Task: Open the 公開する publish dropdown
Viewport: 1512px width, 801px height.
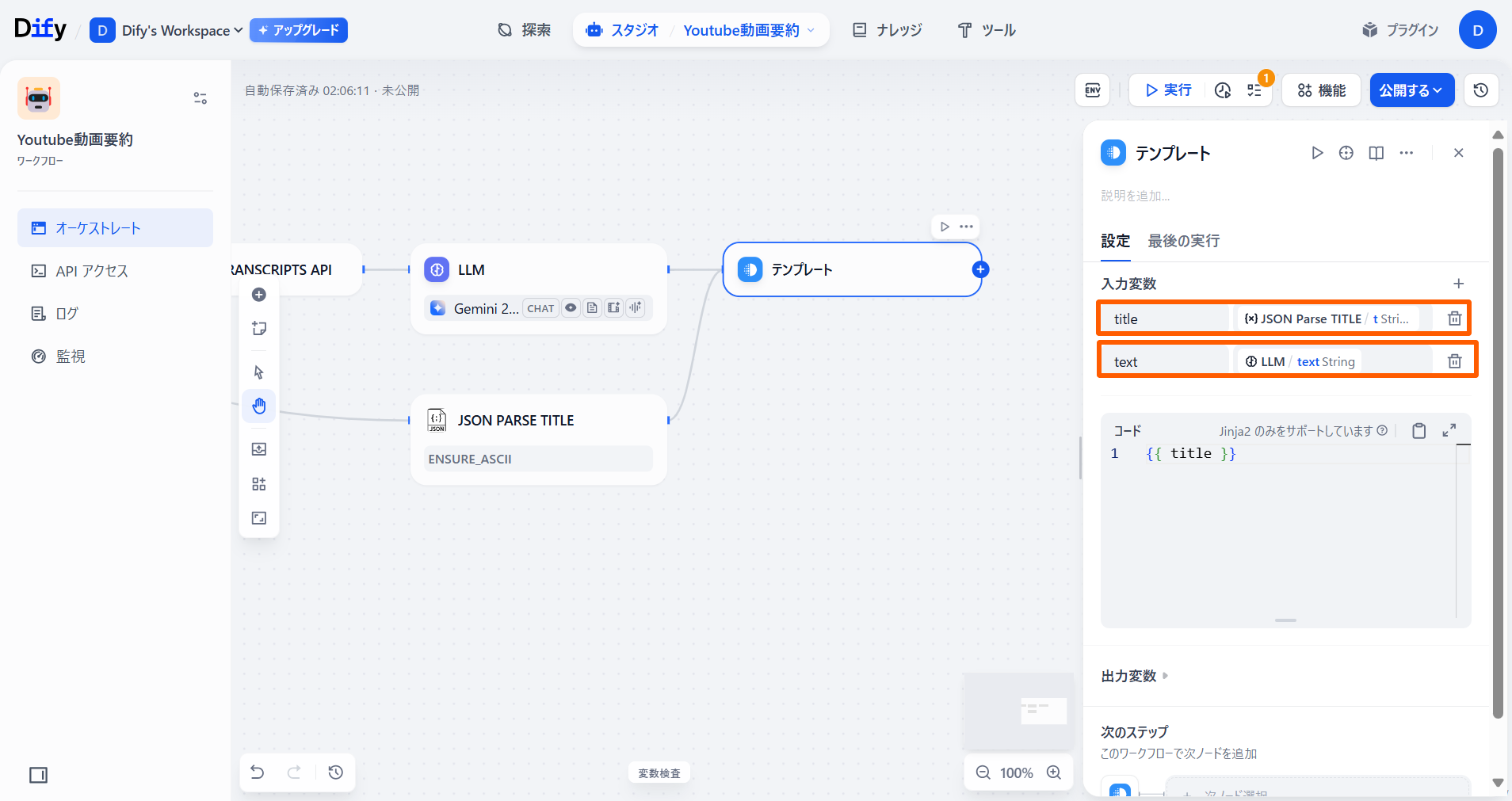Action: (1411, 90)
